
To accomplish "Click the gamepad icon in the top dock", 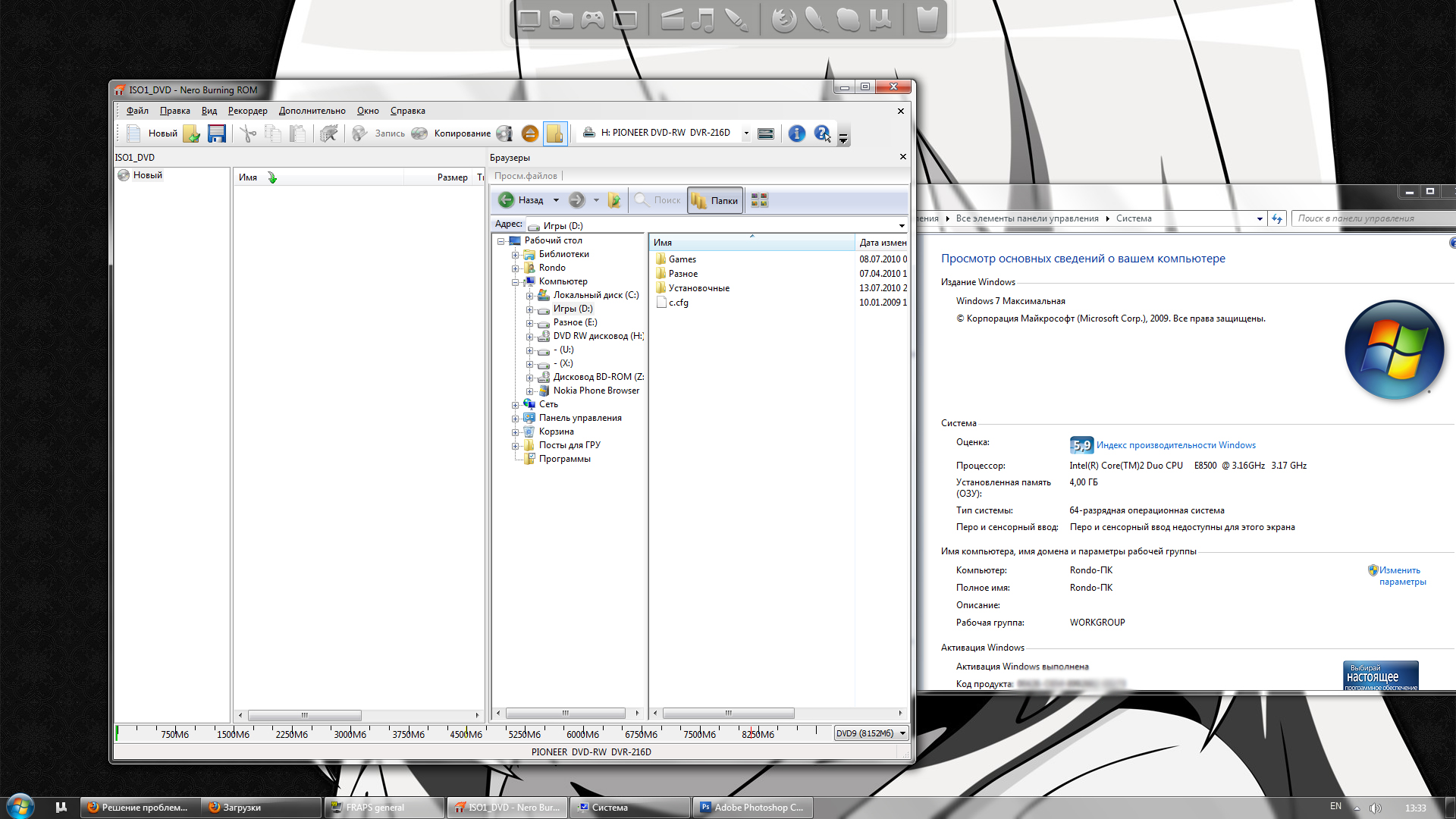I will [x=593, y=20].
